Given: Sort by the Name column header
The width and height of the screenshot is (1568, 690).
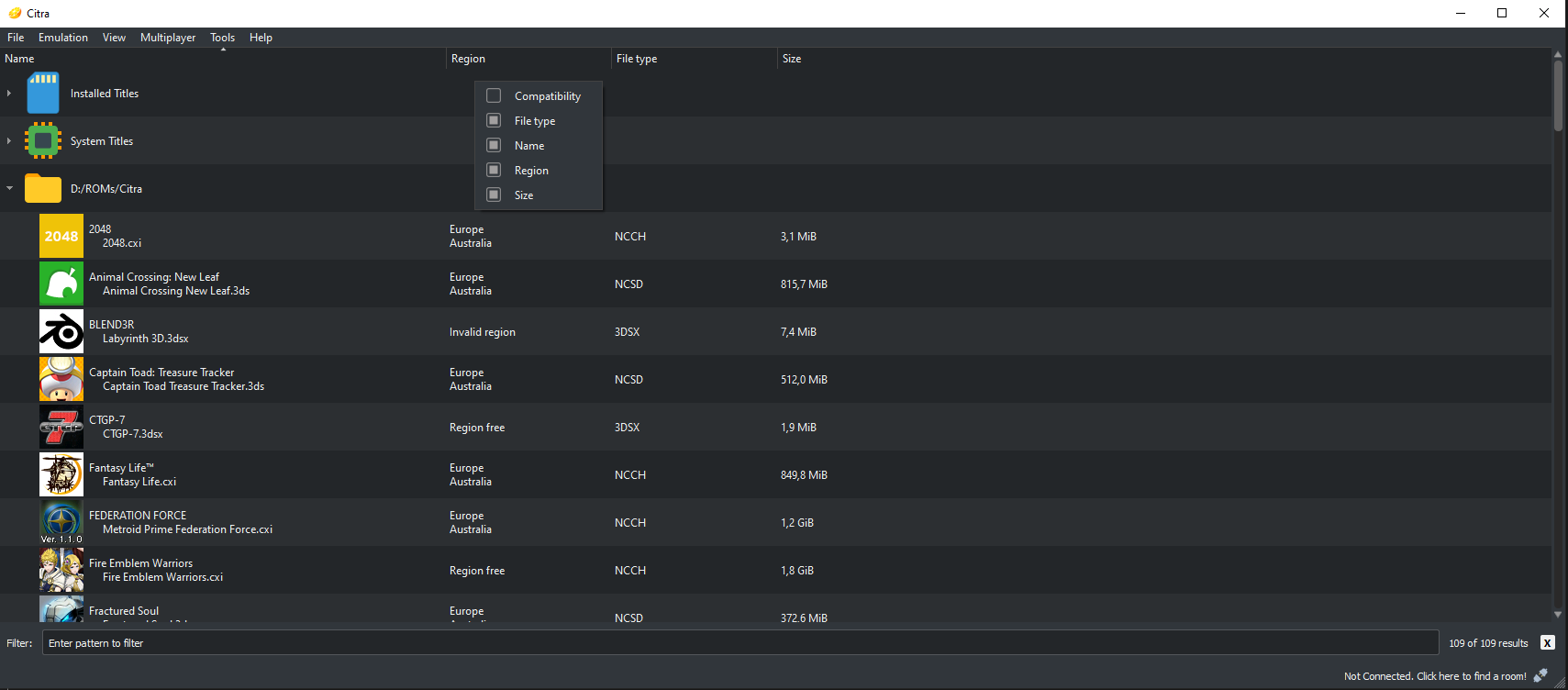Looking at the screenshot, I should (223, 59).
